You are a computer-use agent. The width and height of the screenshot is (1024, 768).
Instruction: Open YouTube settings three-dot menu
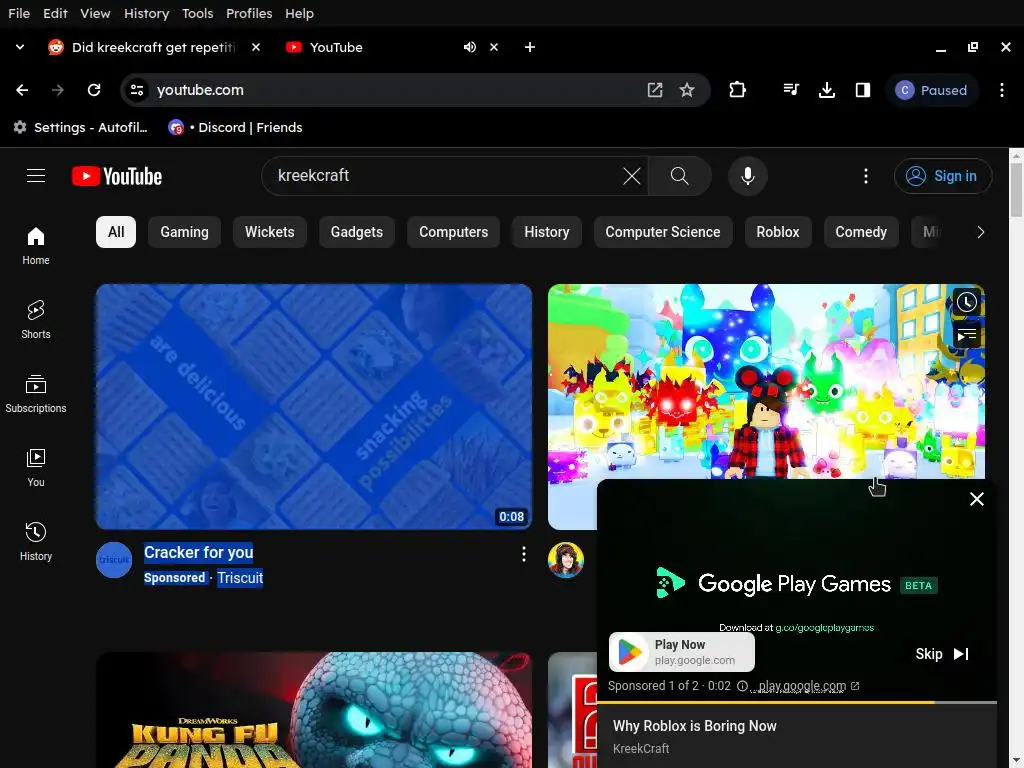pyautogui.click(x=866, y=176)
